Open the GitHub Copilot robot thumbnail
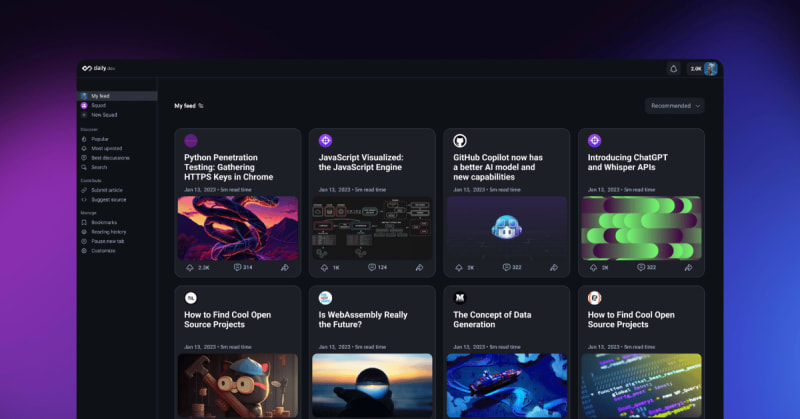 pos(507,228)
